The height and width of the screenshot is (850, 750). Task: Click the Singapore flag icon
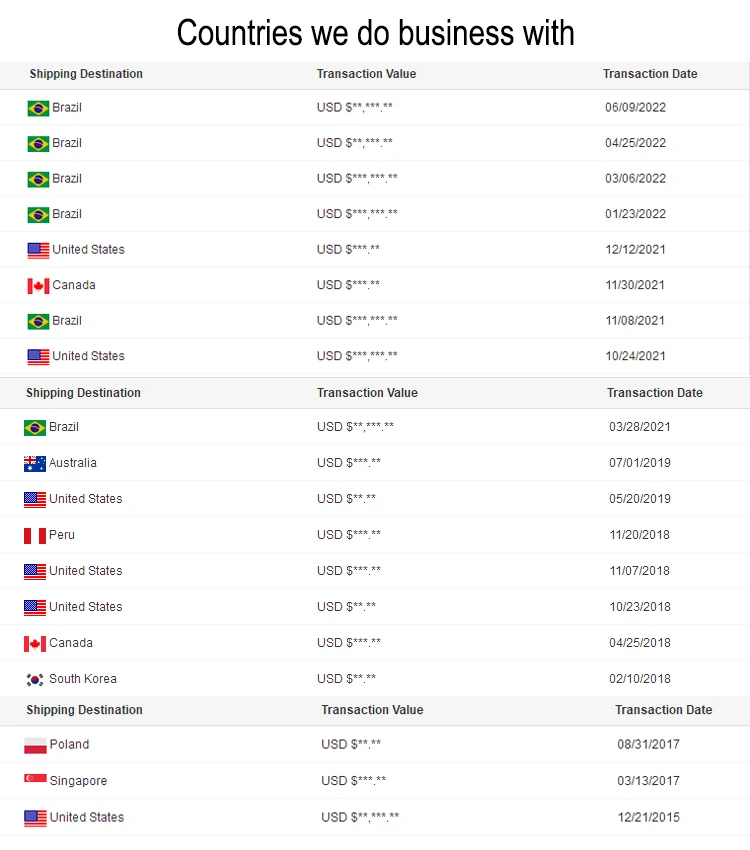point(35,780)
